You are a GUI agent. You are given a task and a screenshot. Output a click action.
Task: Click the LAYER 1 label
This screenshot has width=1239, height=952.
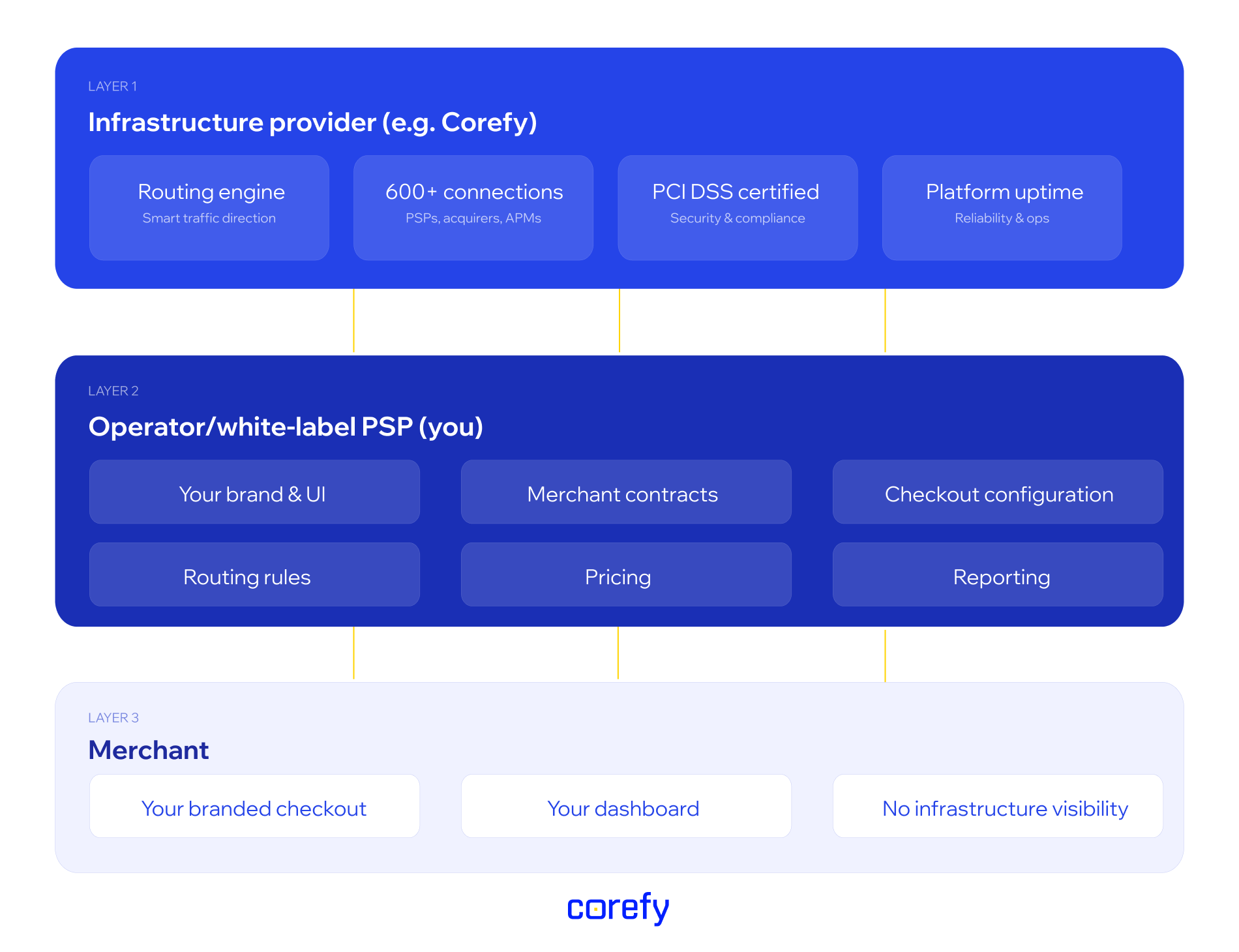coord(113,87)
